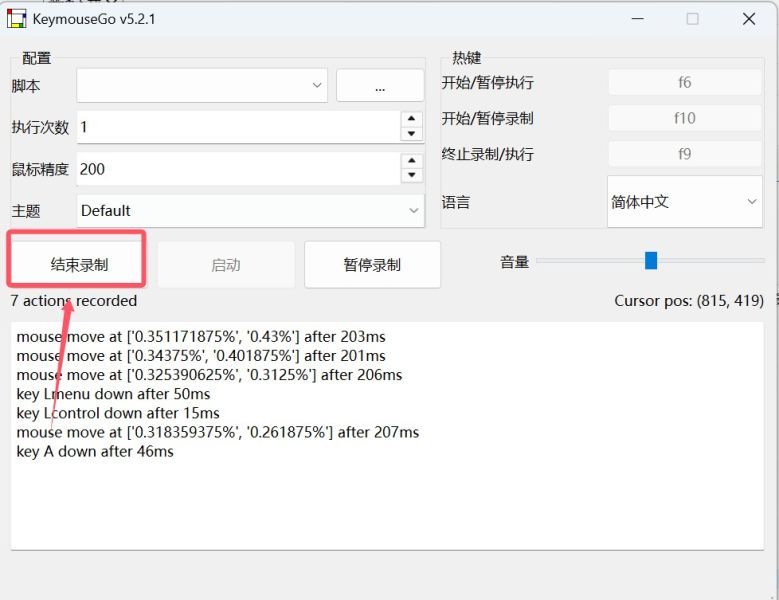Click the execution count (执行次数) field
Viewport: 779px width, 600px height.
(x=238, y=127)
